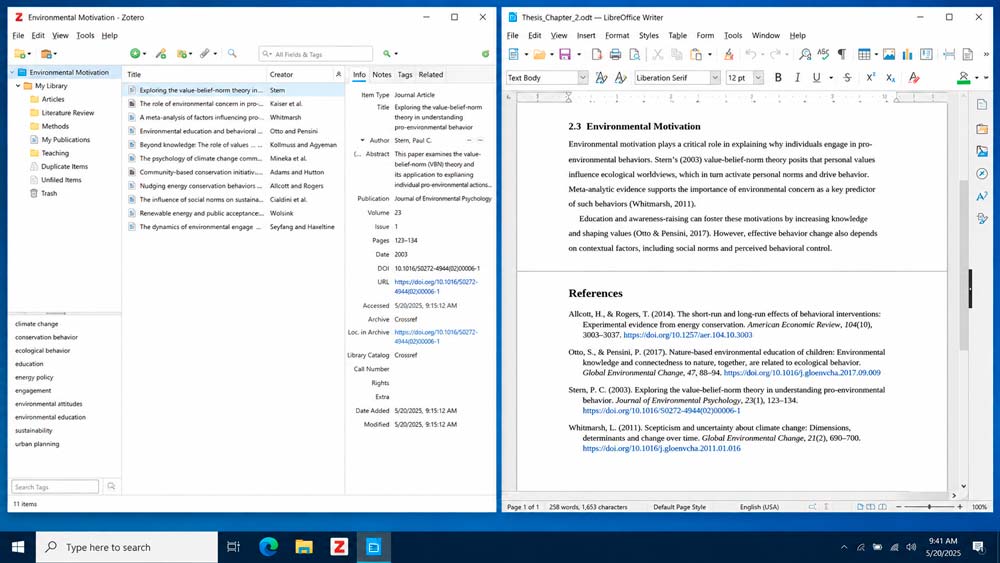Click Zotero Add Item by Identifier wand
Screen dimensions: 1000x563
tap(161, 54)
